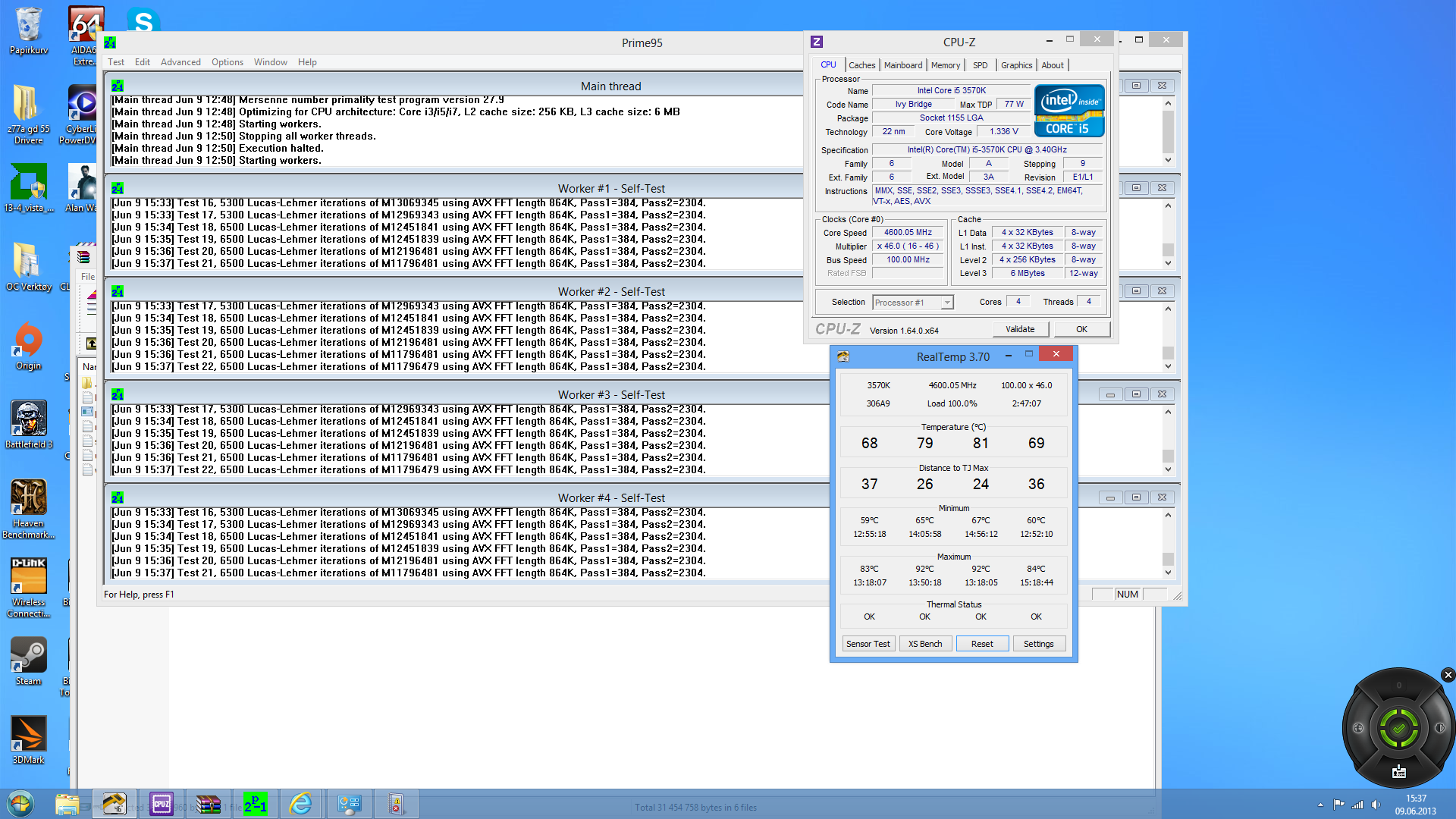Open Settings in RealTemp

click(x=1038, y=644)
